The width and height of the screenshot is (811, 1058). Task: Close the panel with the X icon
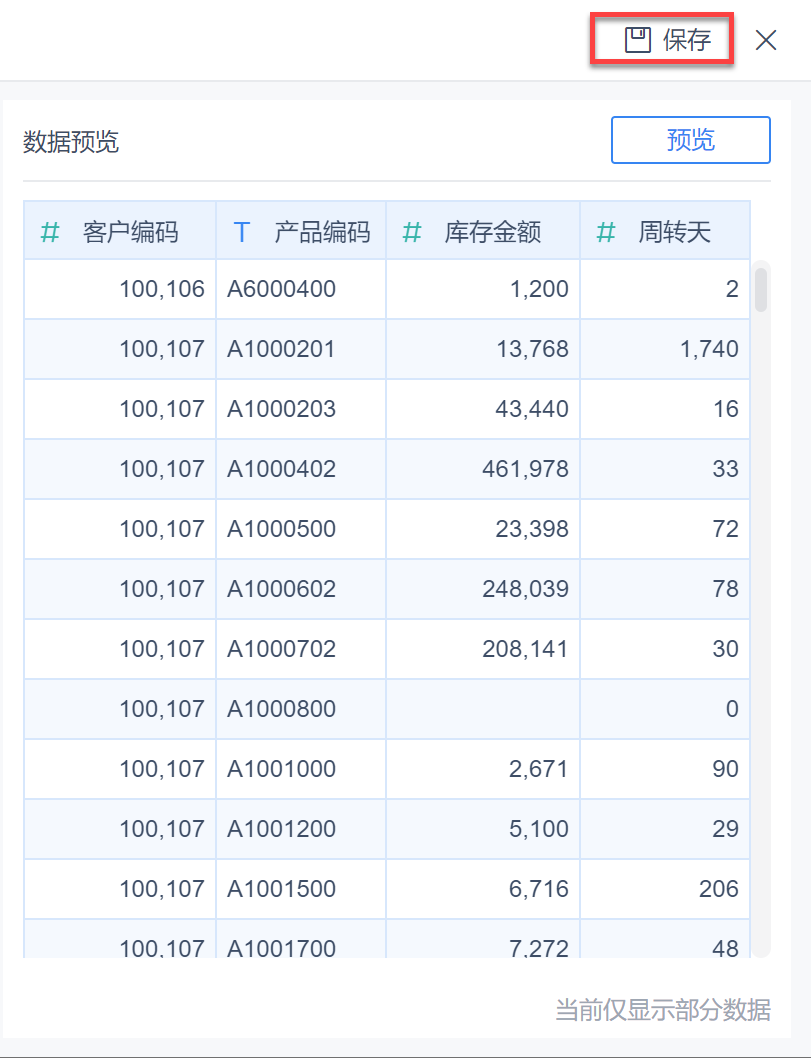766,40
